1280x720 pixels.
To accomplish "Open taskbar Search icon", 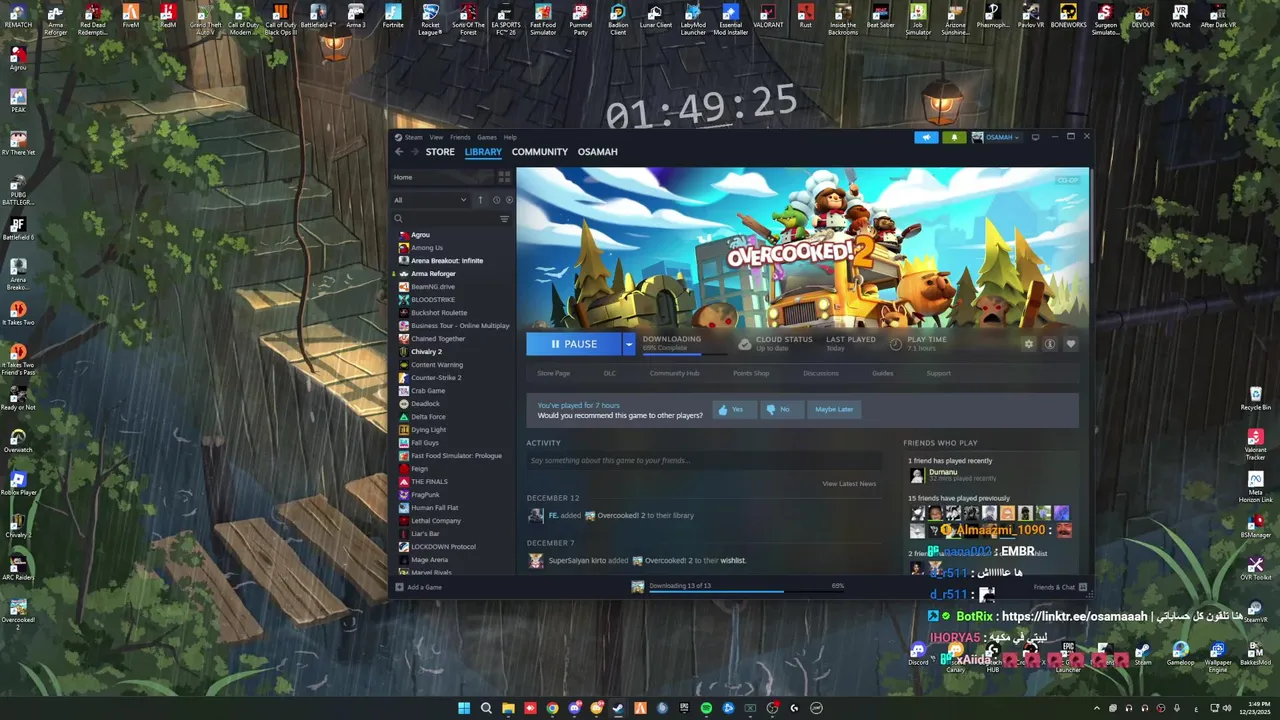I will coord(486,708).
